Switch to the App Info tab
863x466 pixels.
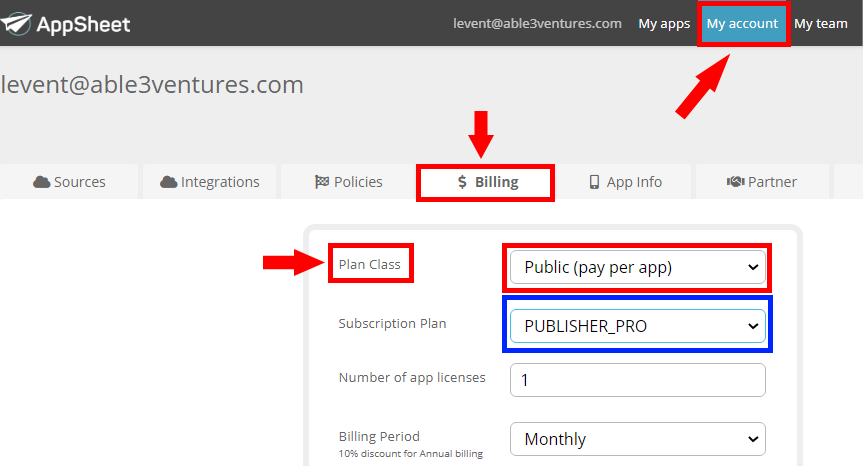point(625,182)
